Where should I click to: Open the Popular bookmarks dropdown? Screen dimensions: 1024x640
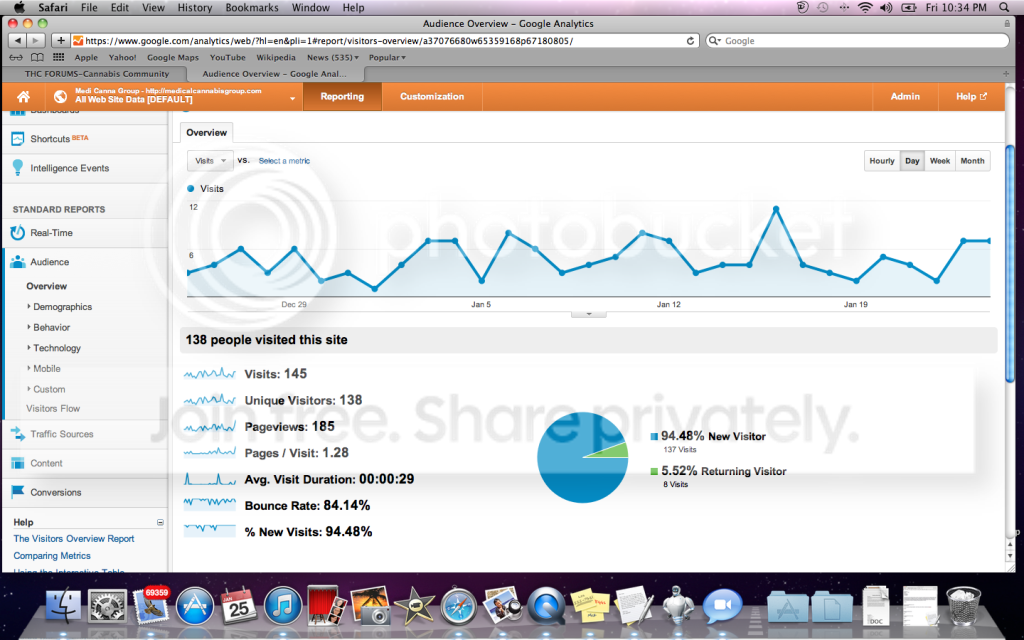tap(387, 57)
